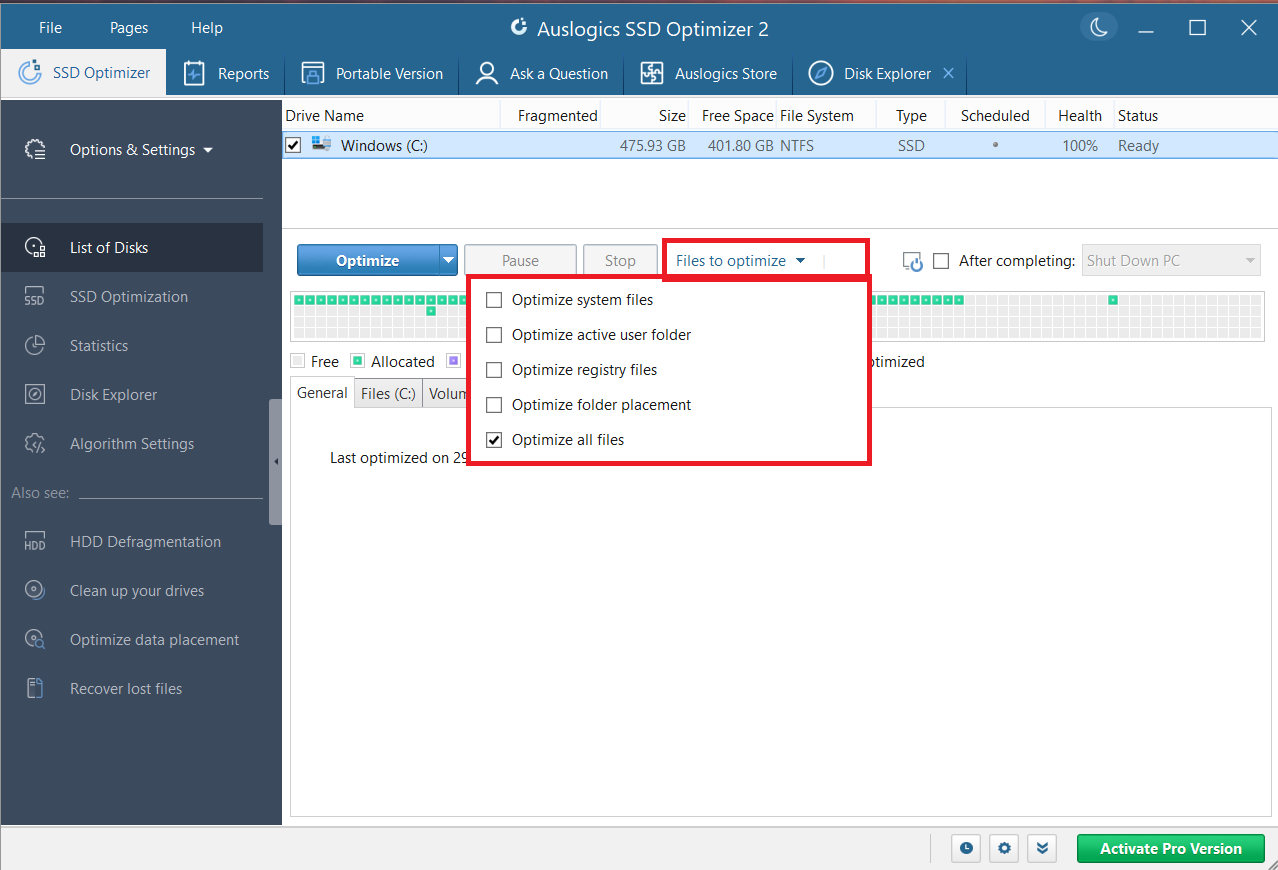Enable Optimize system files
Image resolution: width=1278 pixels, height=870 pixels.
pos(493,299)
